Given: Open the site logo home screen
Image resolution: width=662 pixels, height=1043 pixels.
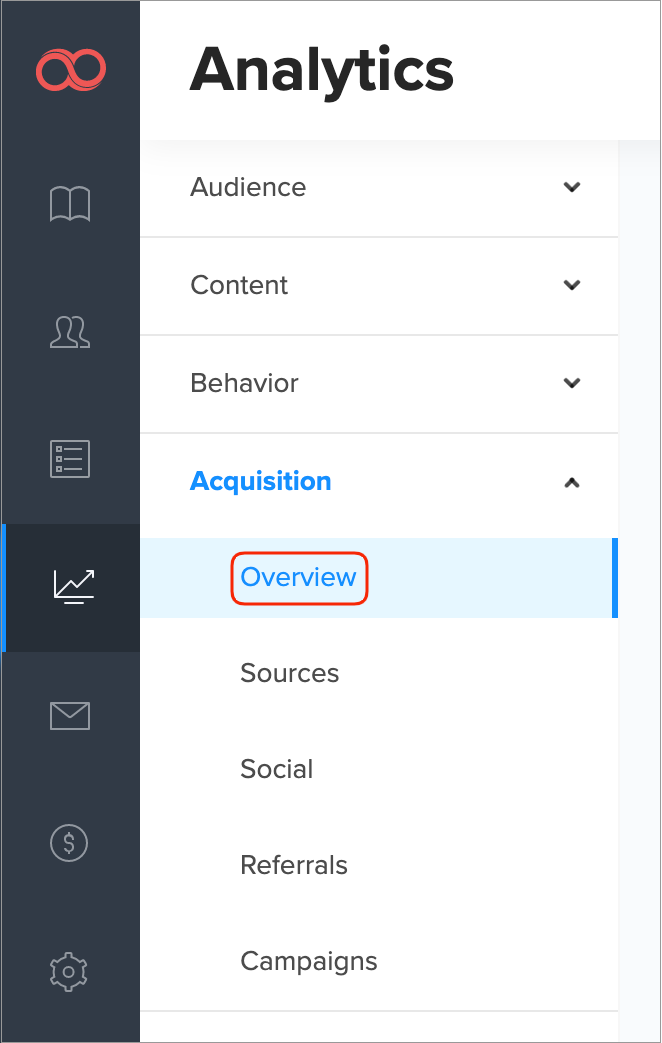Looking at the screenshot, I should click(69, 70).
